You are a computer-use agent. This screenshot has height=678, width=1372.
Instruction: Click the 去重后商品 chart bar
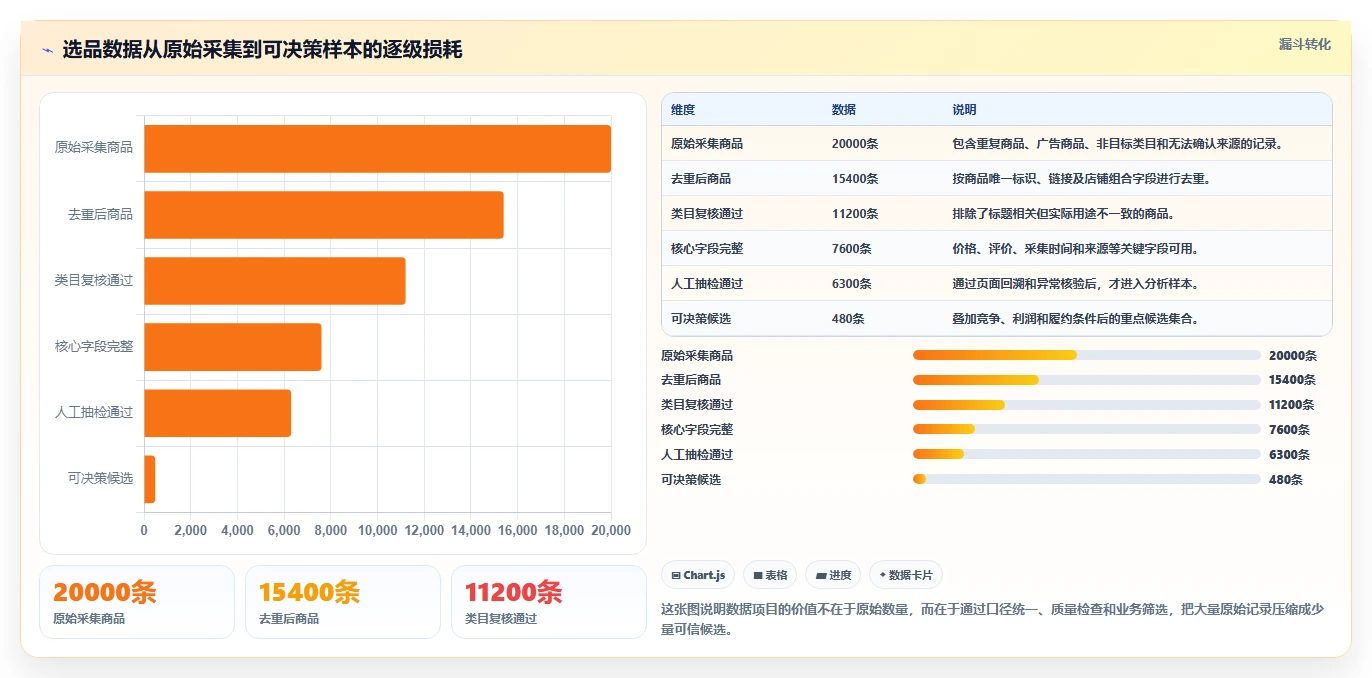click(324, 214)
